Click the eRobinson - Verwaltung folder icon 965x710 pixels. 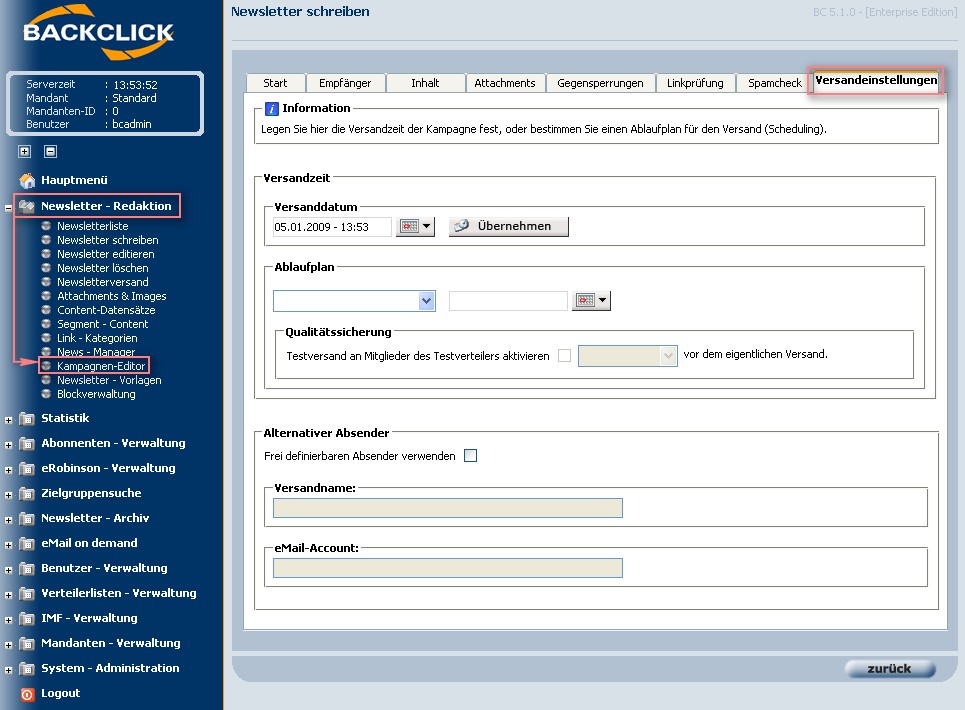[x=26, y=469]
